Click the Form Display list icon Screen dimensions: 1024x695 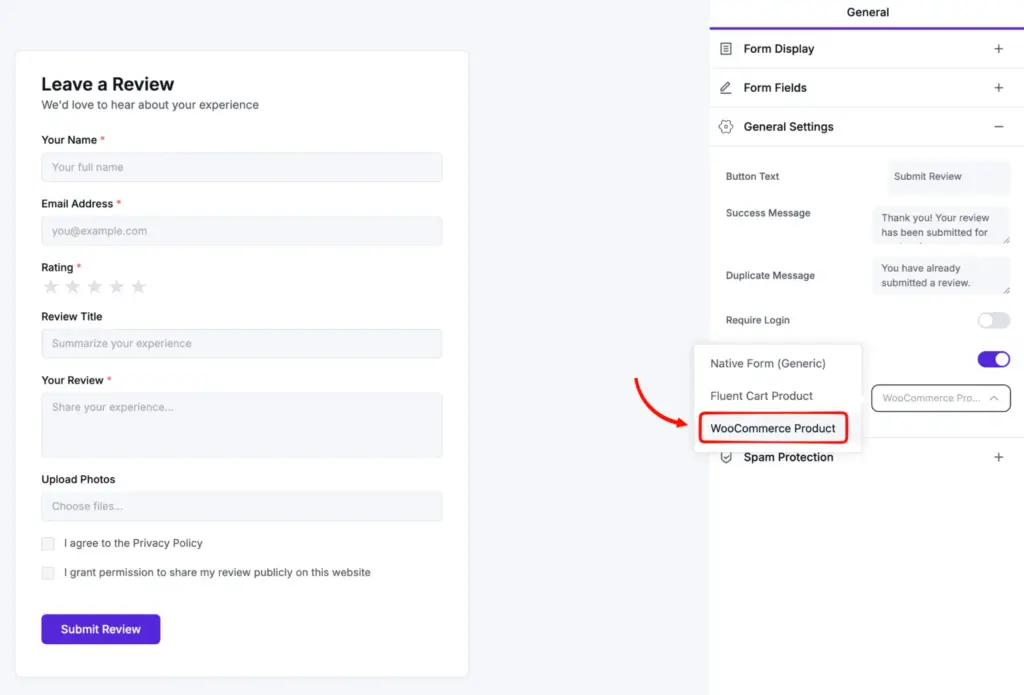point(726,49)
